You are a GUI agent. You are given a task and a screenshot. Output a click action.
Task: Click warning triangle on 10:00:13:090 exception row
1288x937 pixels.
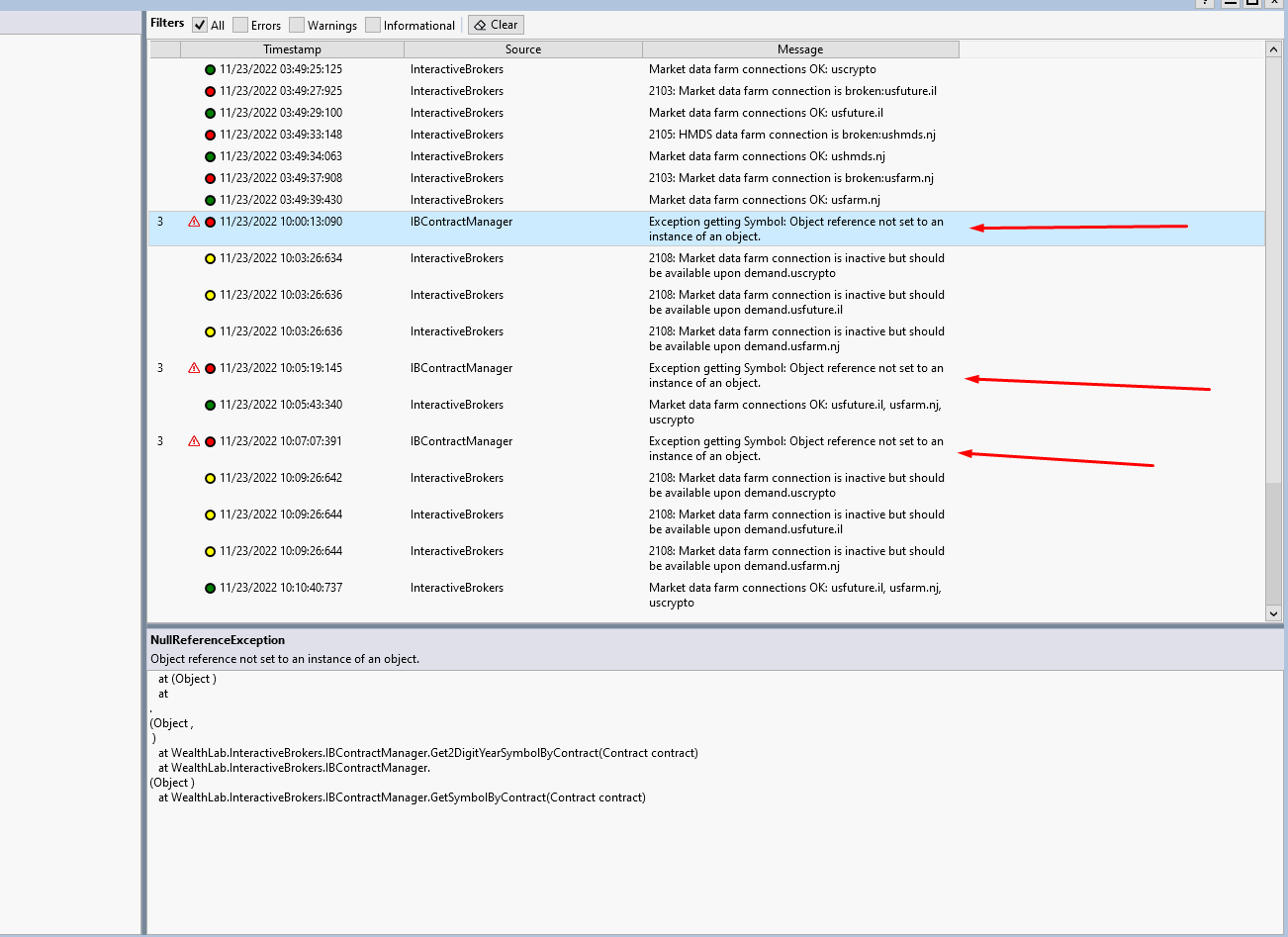194,223
